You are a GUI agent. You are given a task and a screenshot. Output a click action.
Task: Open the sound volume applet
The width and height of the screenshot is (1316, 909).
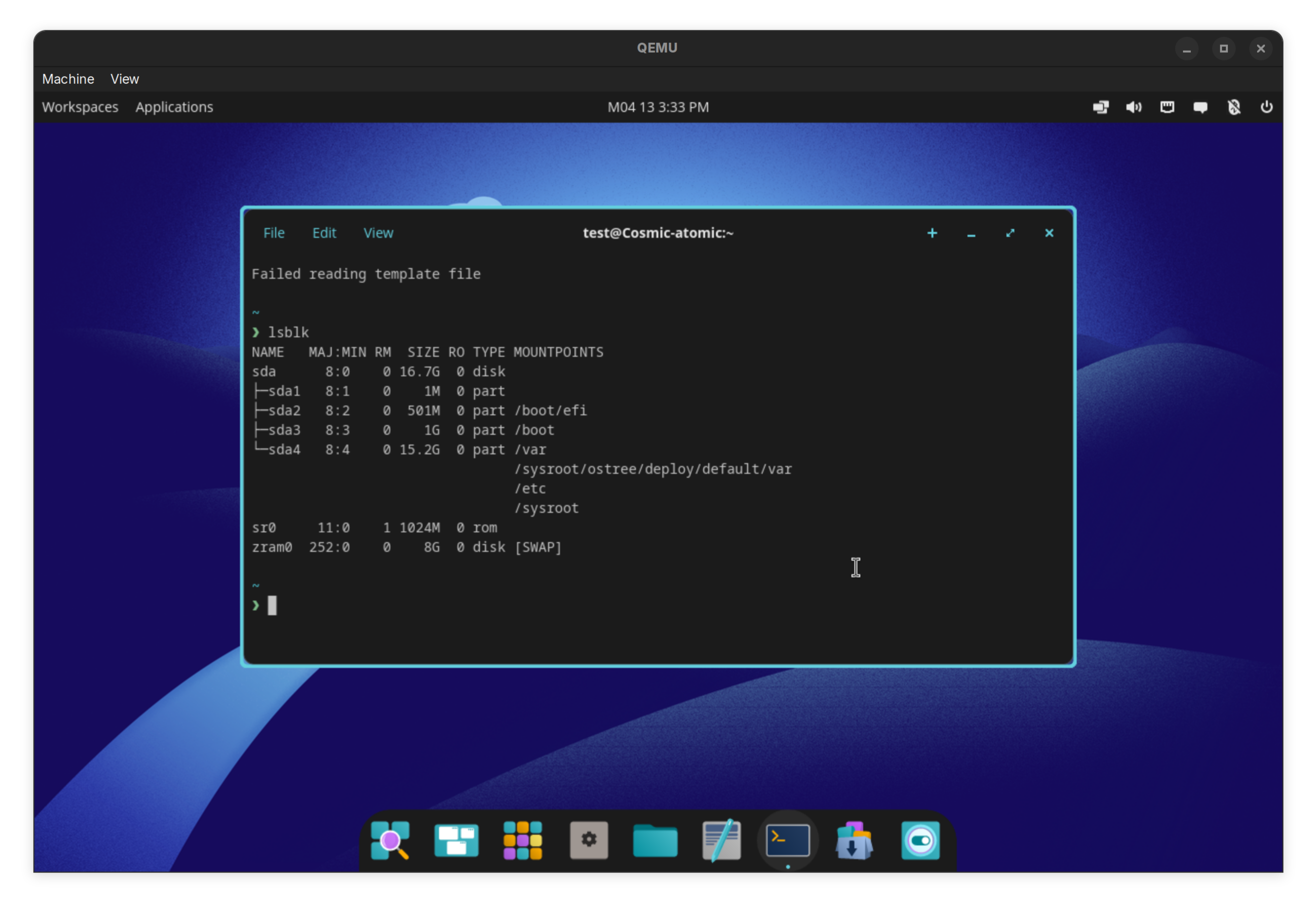(x=1133, y=107)
